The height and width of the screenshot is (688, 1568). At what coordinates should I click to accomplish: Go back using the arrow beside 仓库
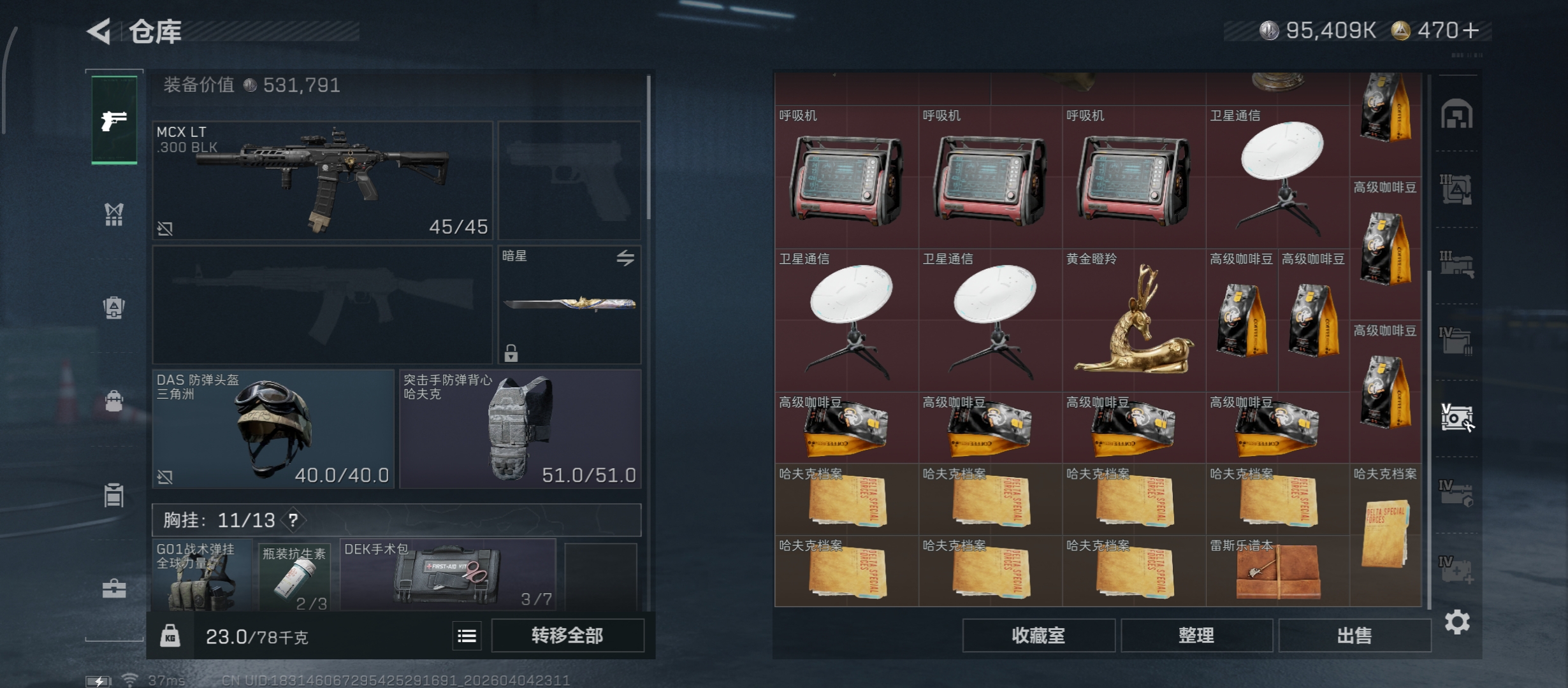(99, 31)
